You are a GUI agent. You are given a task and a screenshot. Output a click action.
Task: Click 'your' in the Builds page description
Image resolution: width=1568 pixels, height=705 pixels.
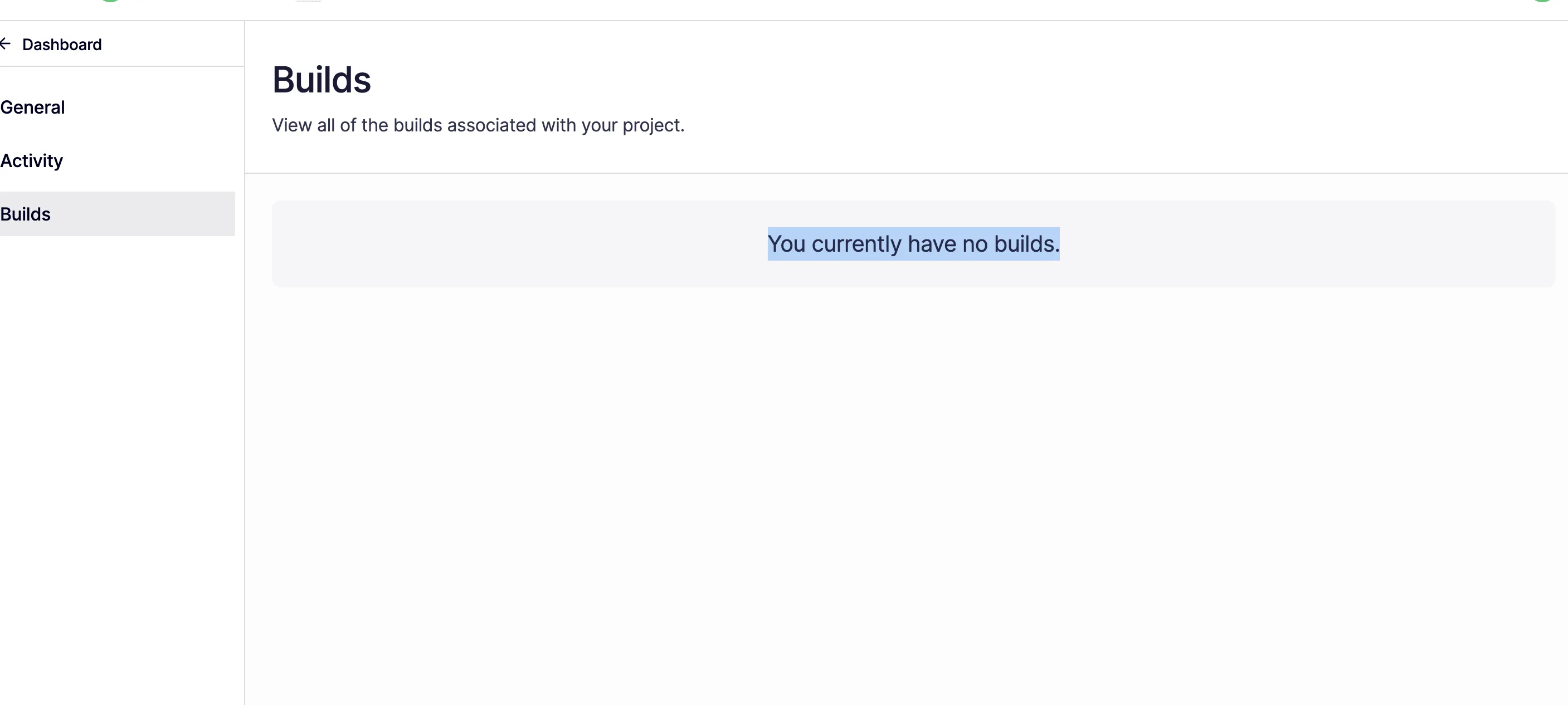(x=599, y=125)
